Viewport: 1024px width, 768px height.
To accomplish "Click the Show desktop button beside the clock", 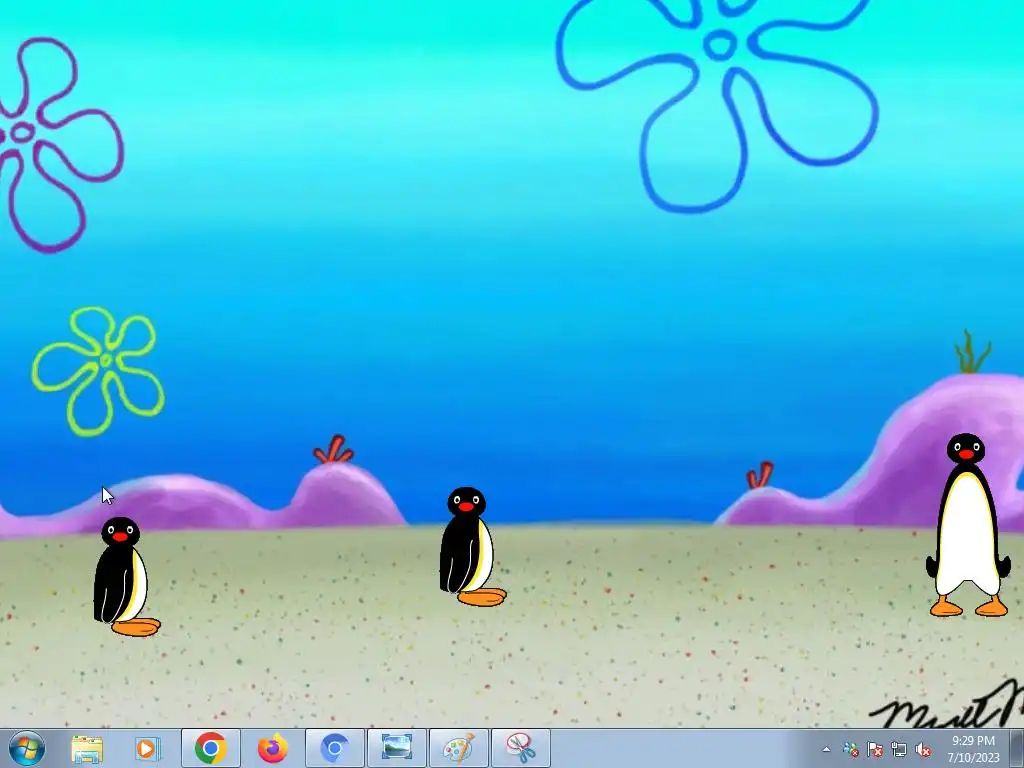I will [x=1016, y=749].
